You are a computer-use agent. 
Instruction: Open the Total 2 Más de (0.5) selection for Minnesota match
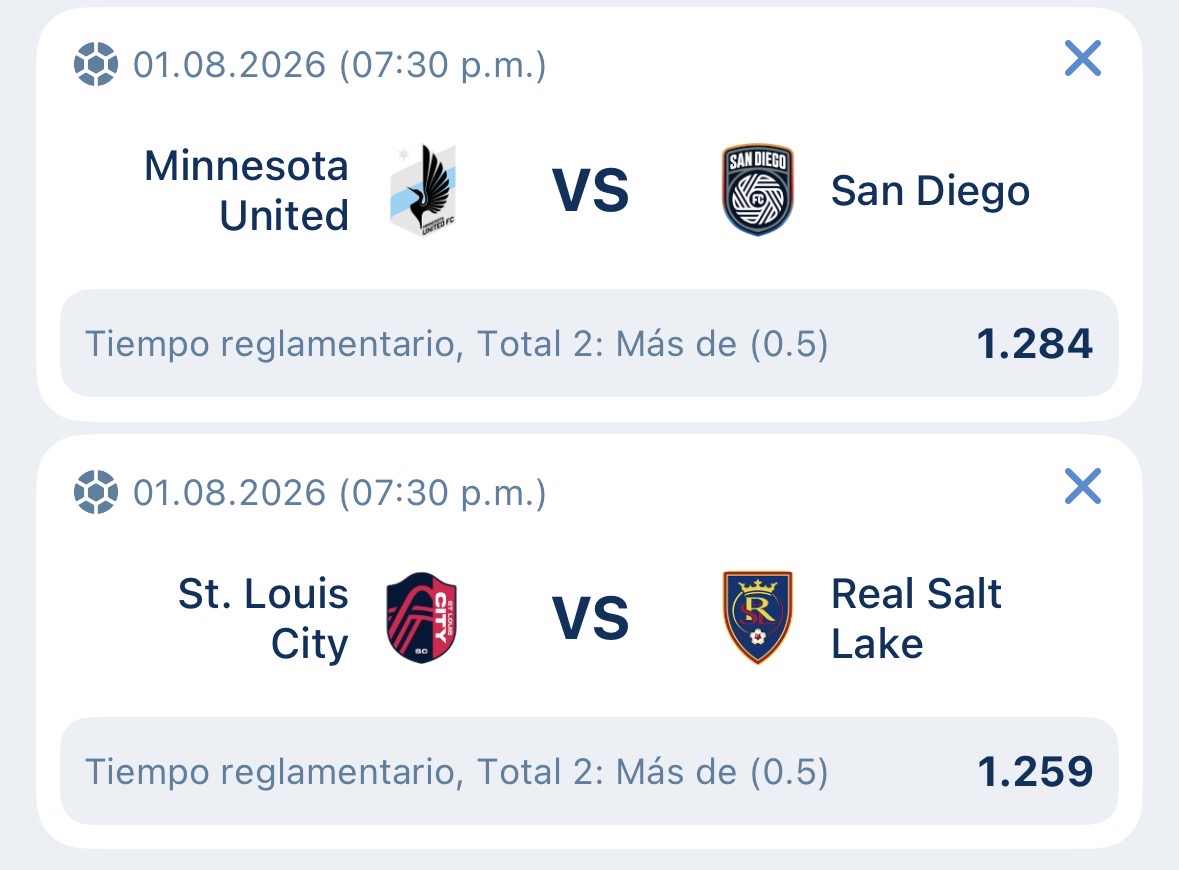coord(589,344)
